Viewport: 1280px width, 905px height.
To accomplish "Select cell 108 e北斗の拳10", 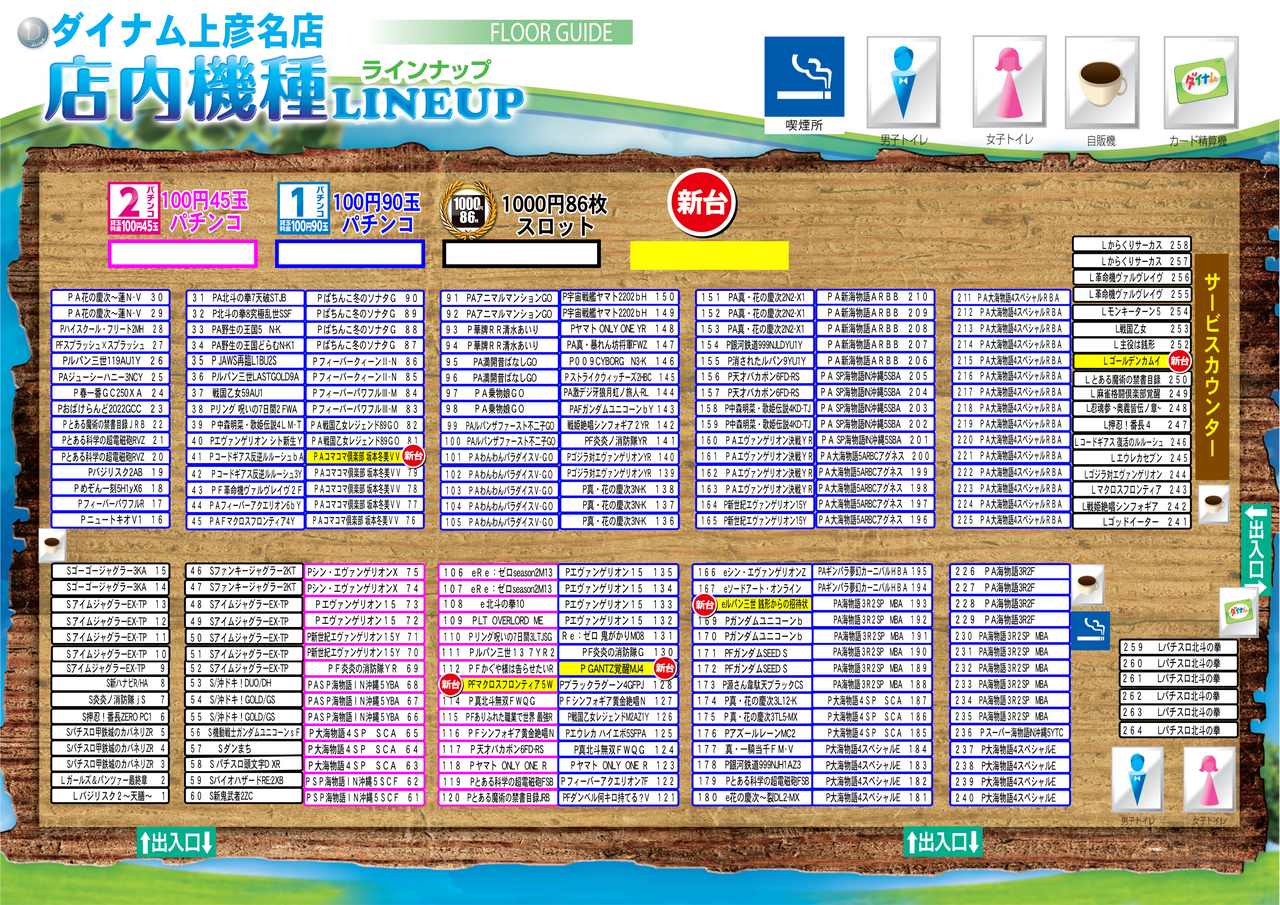I will coord(498,605).
